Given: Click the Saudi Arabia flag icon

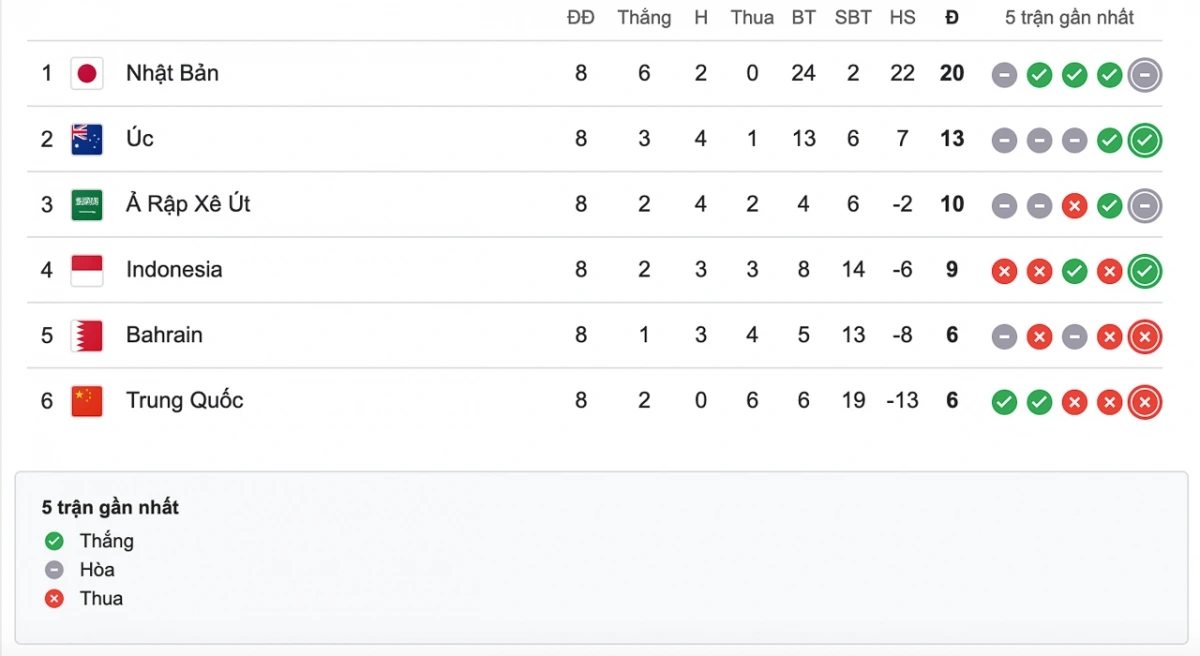Looking at the screenshot, I should pyautogui.click(x=87, y=204).
